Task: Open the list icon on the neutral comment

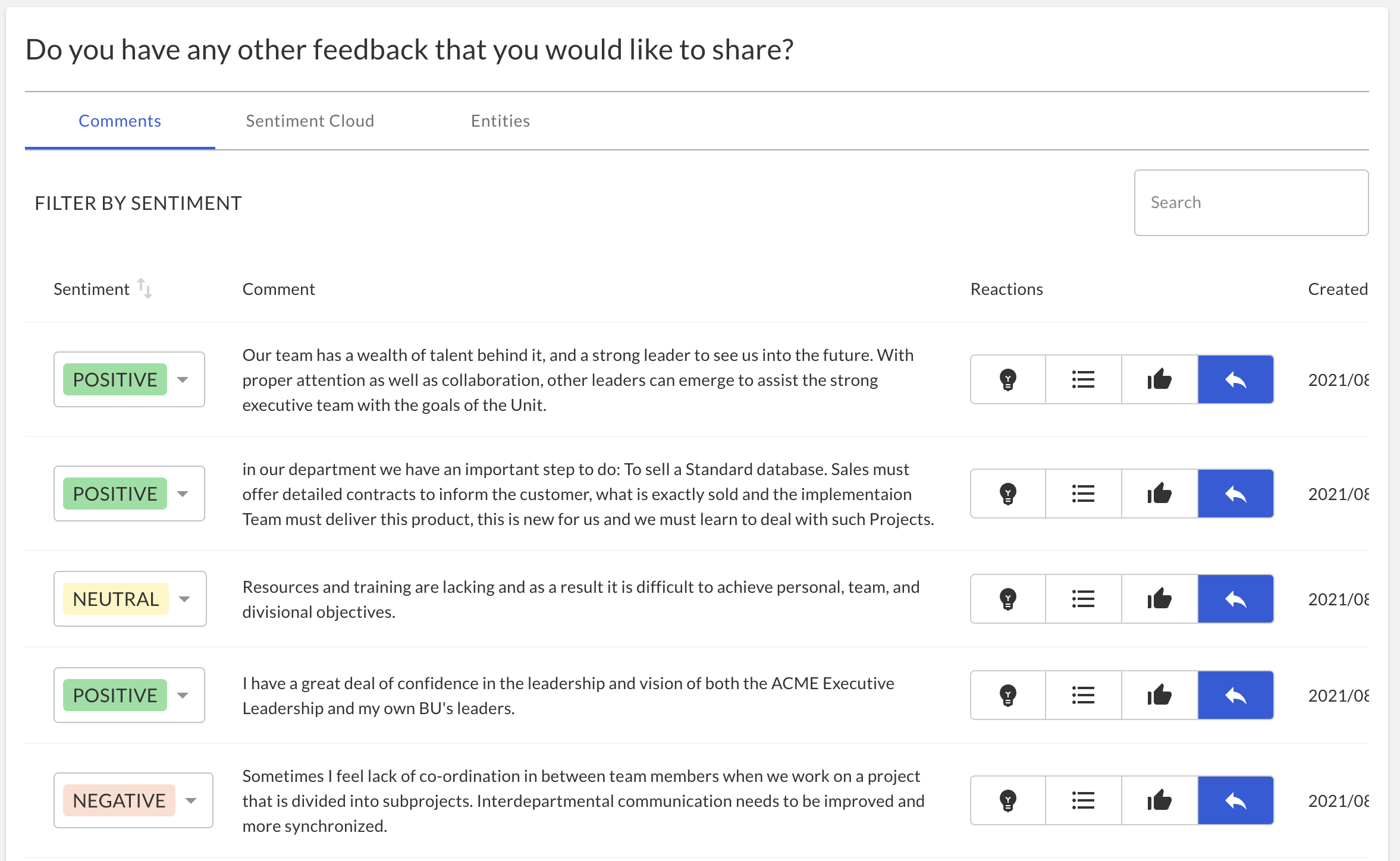Action: [x=1084, y=599]
